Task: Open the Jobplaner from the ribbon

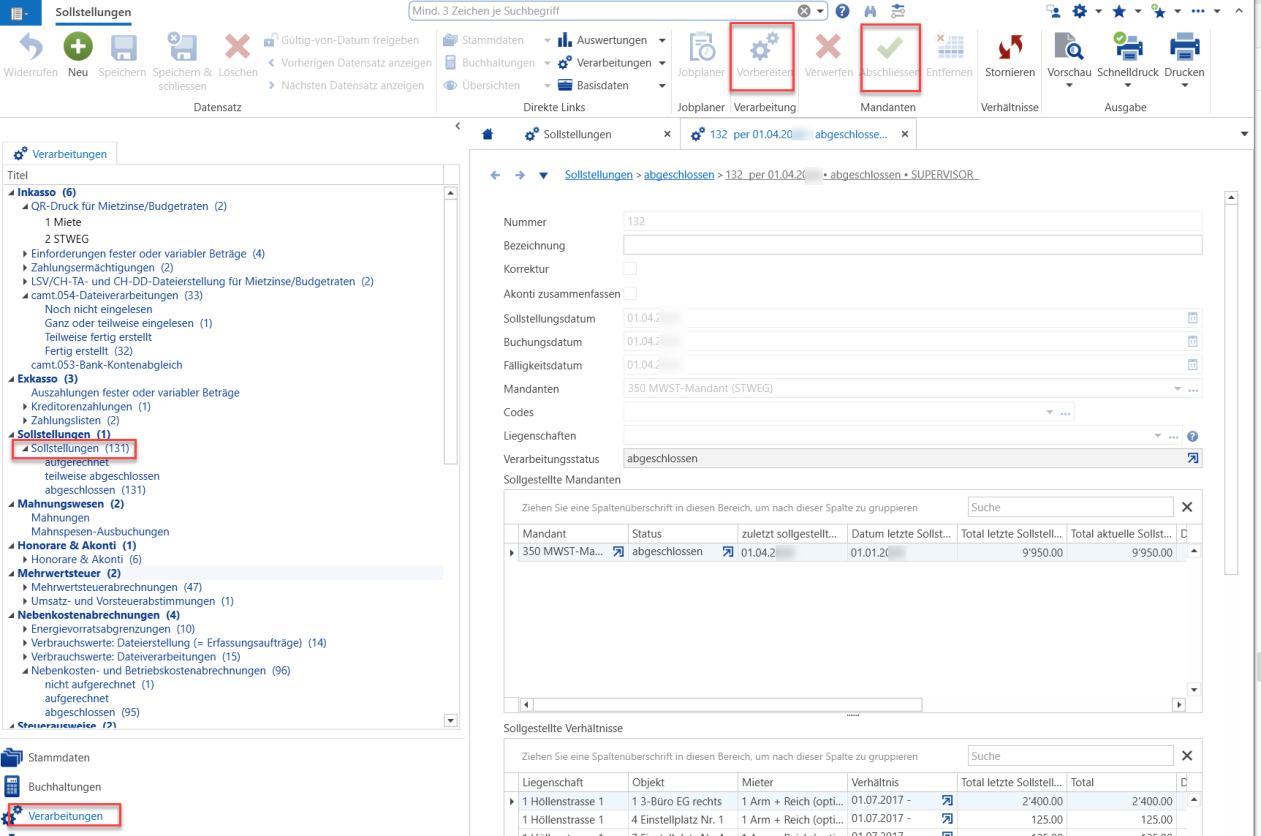Action: tap(701, 47)
